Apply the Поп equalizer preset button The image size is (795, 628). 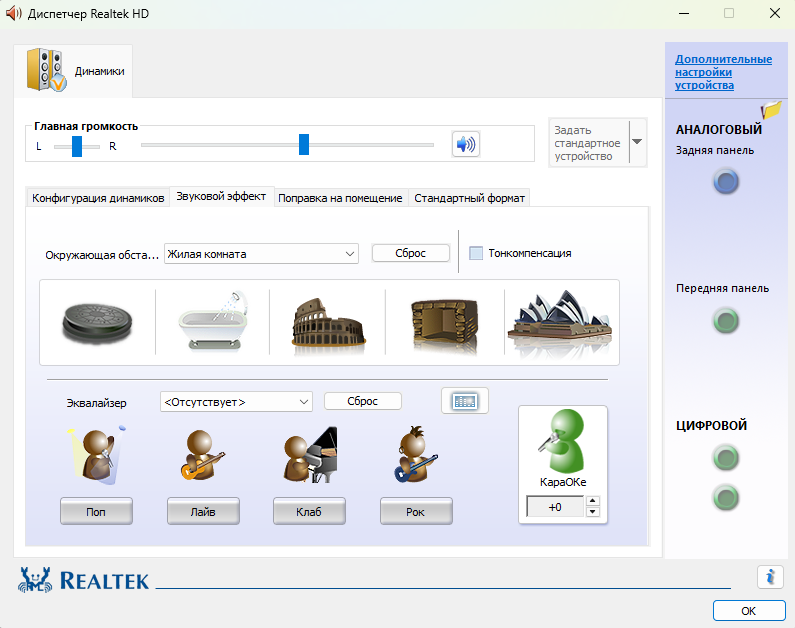[x=96, y=511]
